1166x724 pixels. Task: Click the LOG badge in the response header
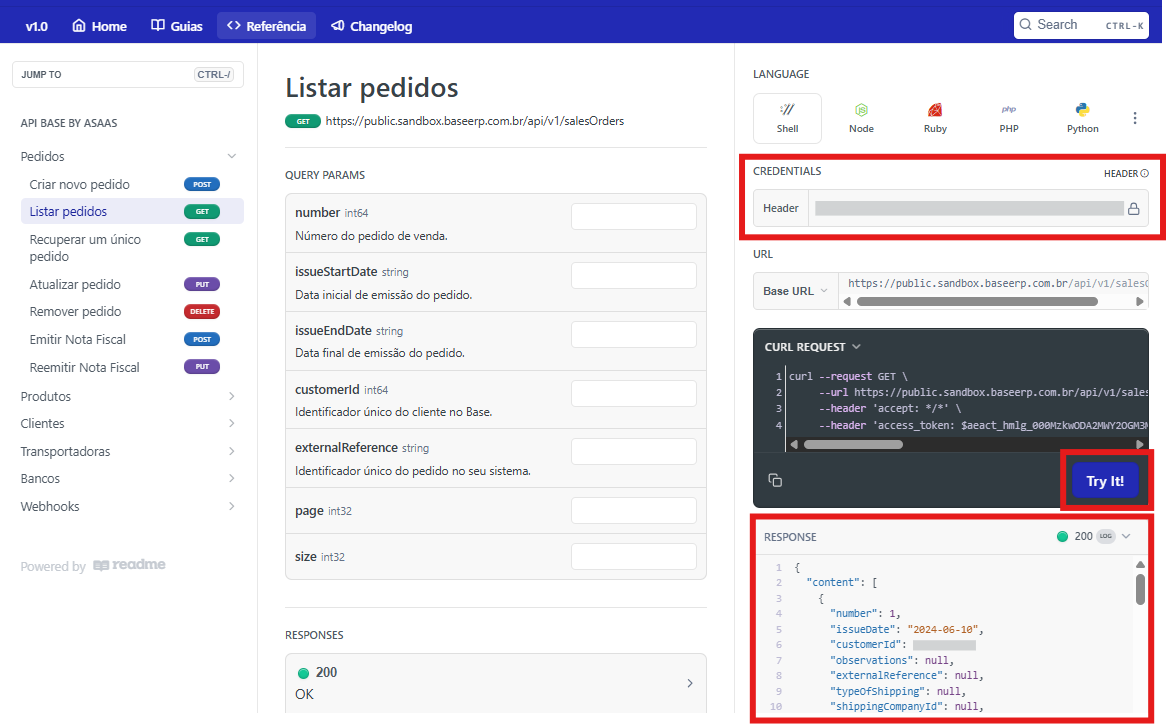coord(1106,537)
